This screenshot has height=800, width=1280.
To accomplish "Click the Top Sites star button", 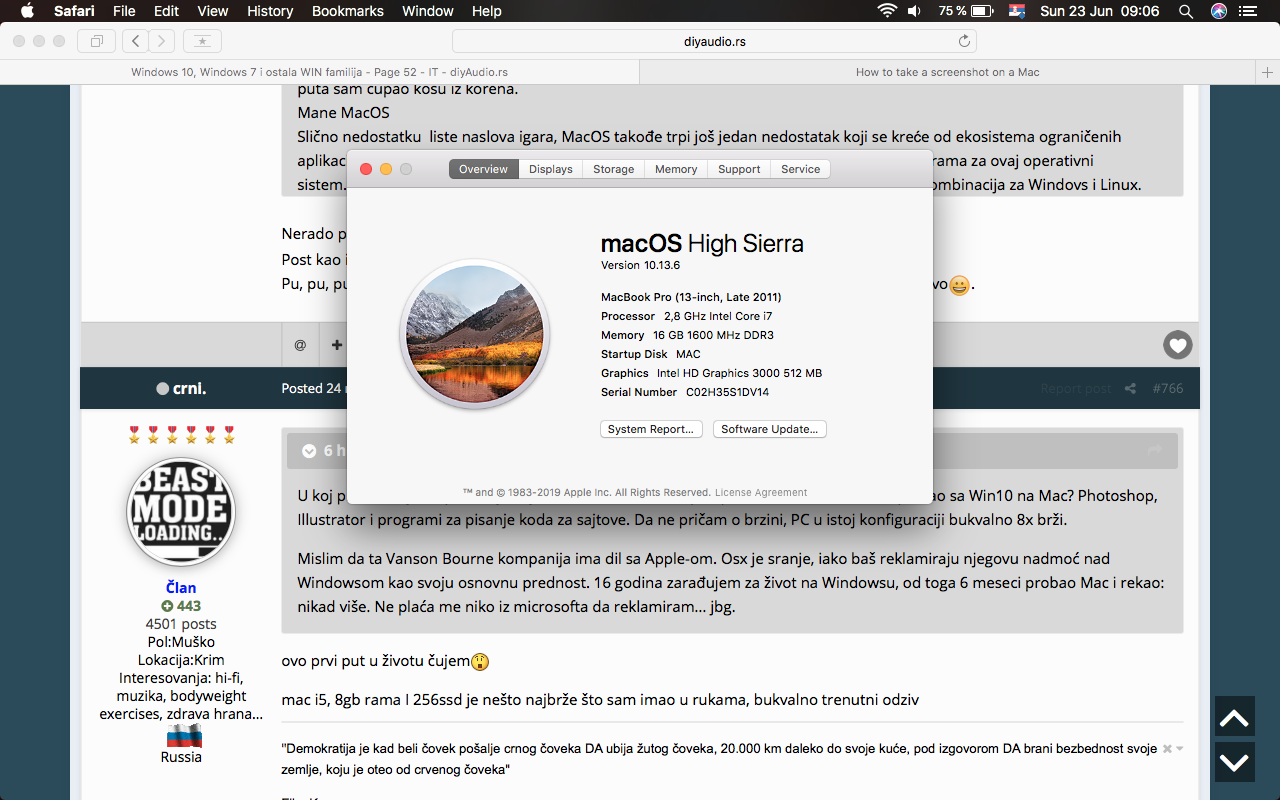I will (203, 41).
